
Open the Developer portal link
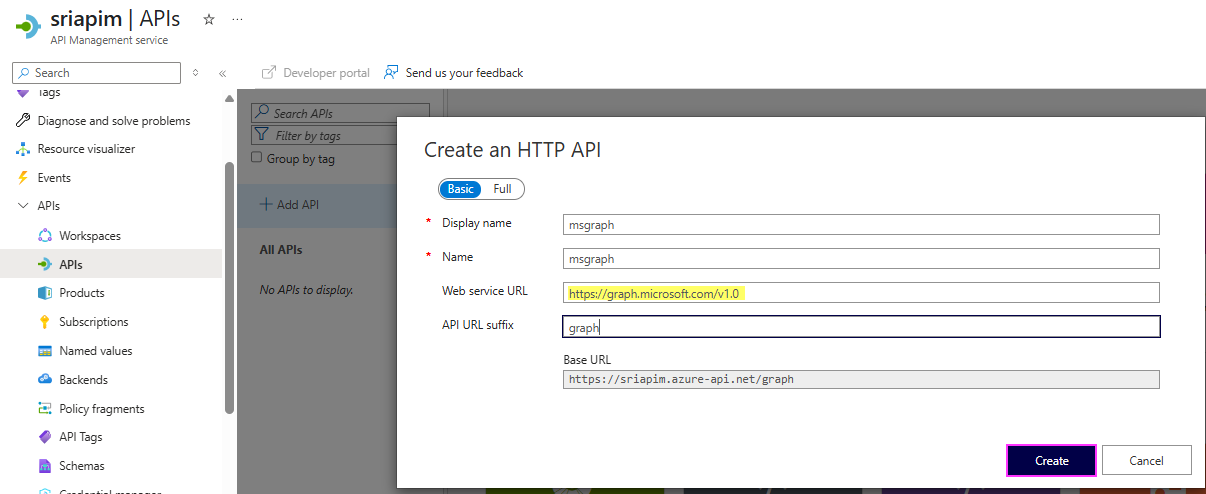326,73
